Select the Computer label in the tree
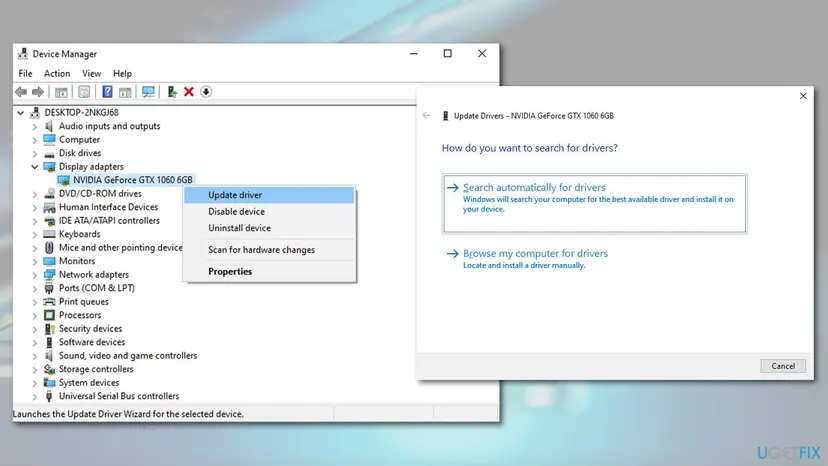The image size is (828, 466). pos(79,139)
